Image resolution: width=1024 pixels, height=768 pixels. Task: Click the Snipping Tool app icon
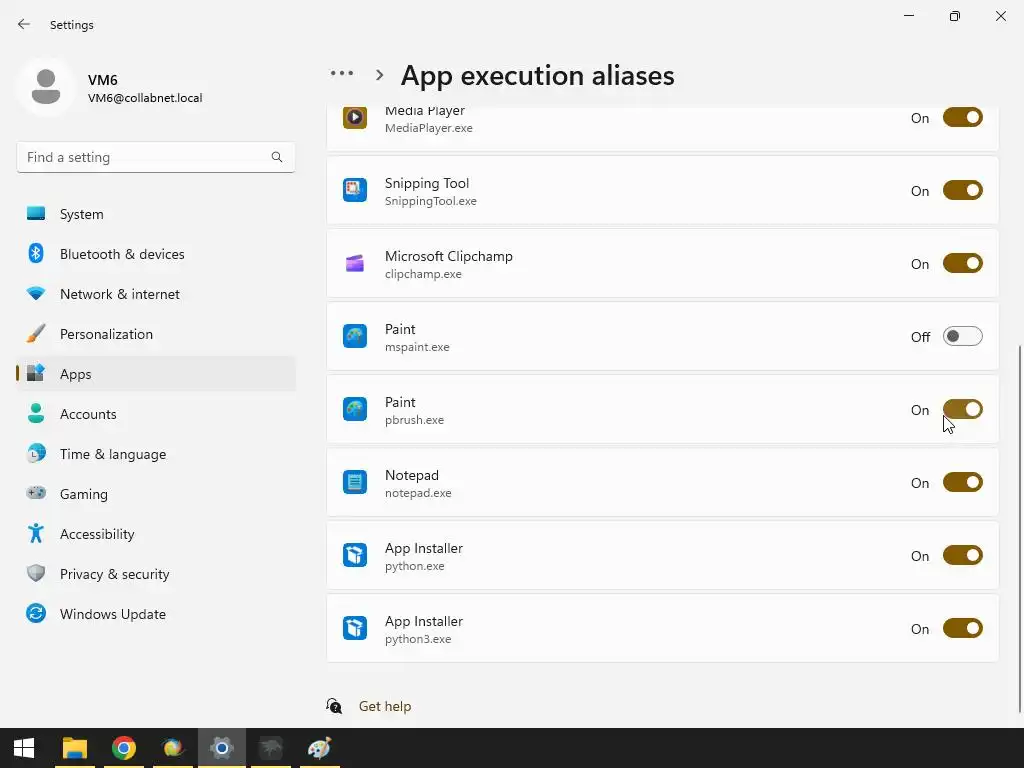[x=355, y=190]
